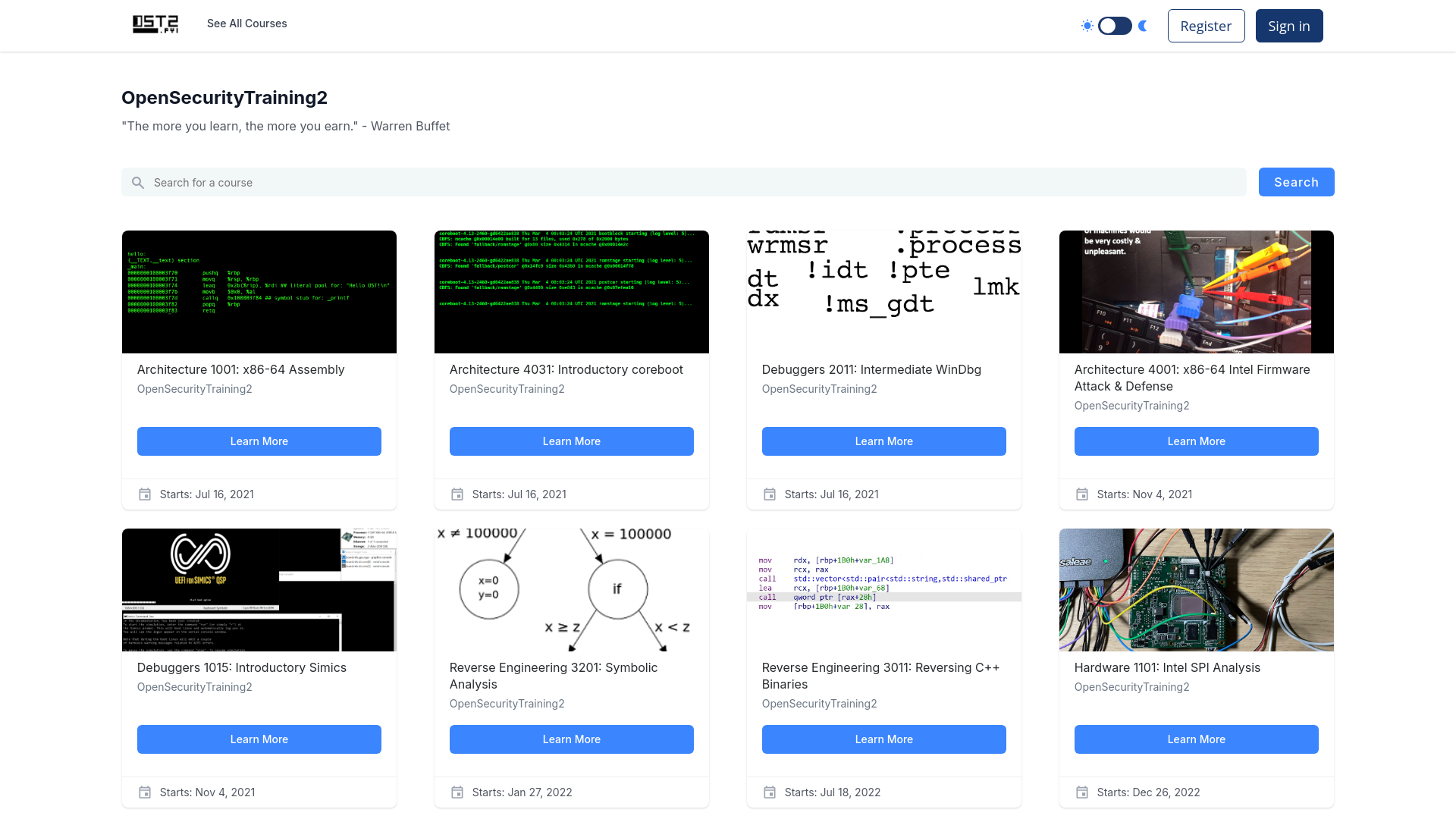This screenshot has height=819, width=1456.
Task: Click calendar icon beside Debuggers 1015 start date
Action: 145,792
